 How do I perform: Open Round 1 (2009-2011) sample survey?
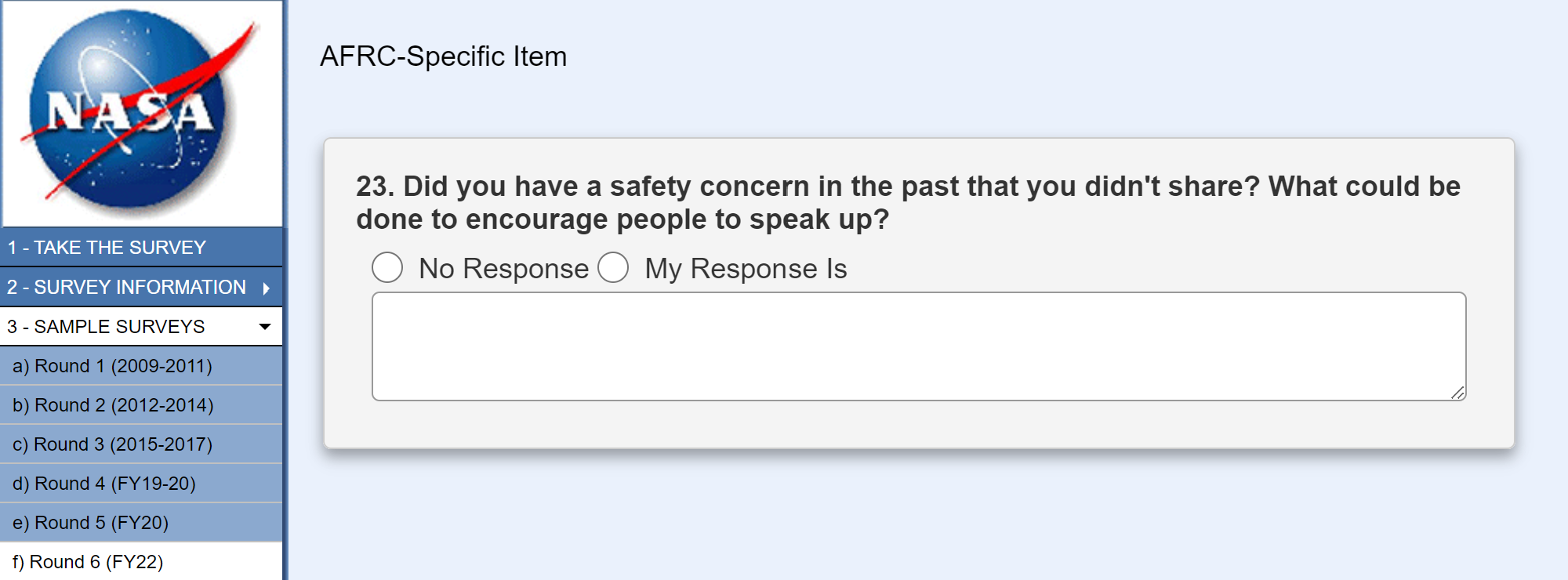112,366
